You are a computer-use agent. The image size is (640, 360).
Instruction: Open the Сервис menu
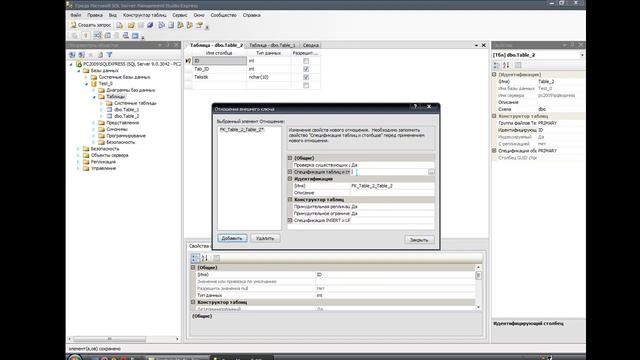pyautogui.click(x=180, y=15)
